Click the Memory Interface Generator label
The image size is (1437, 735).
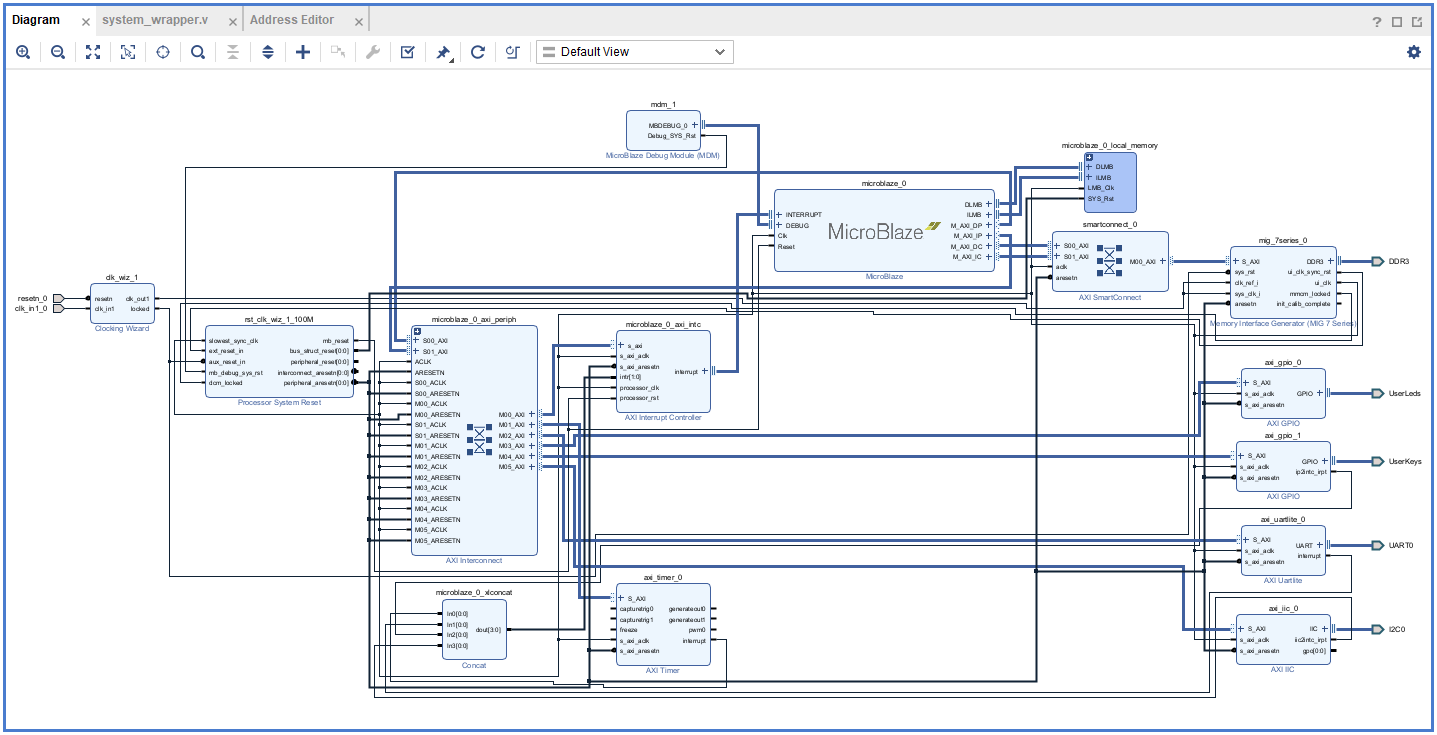click(x=1283, y=324)
